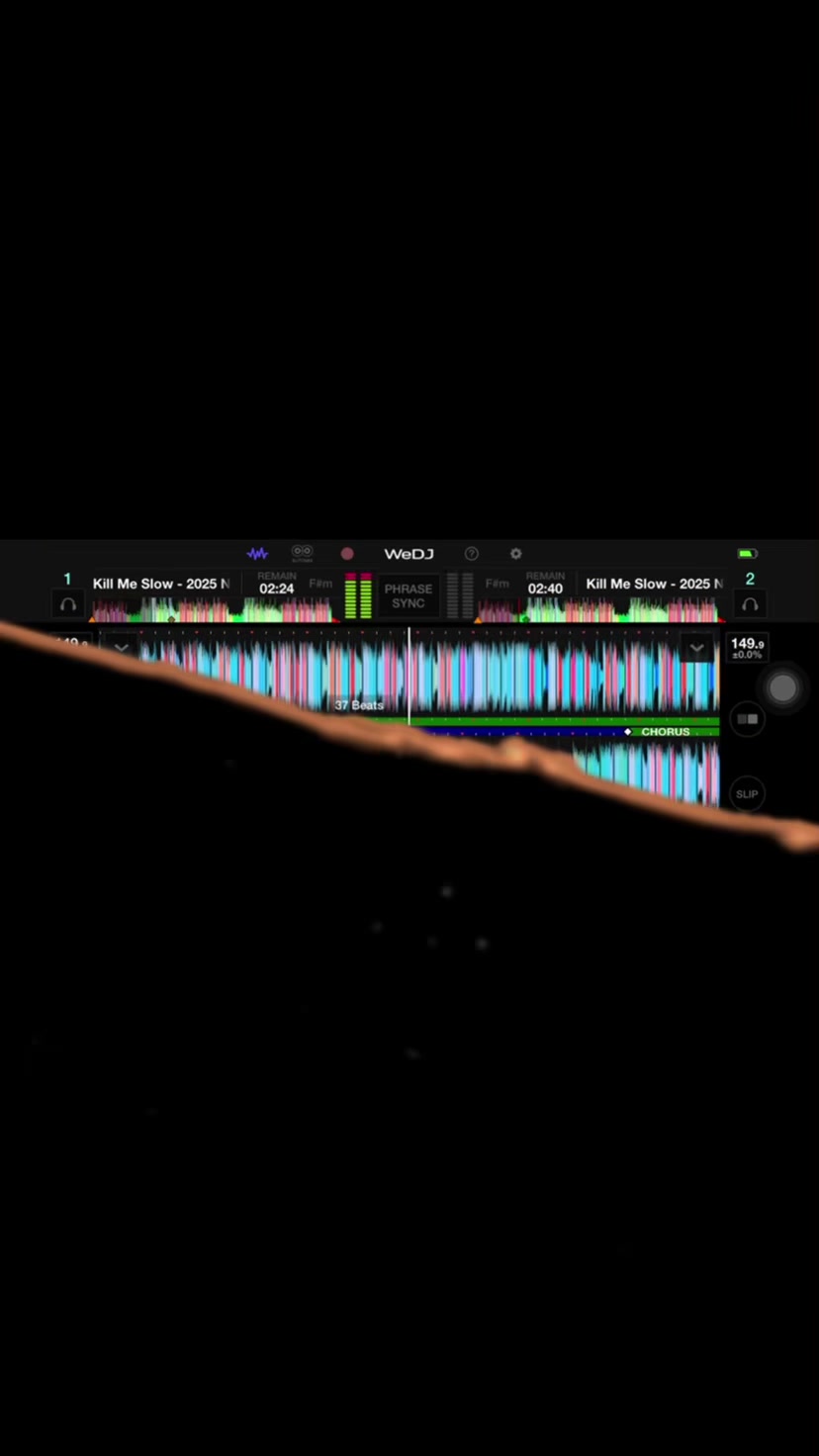Select deck number 2 label
819x1456 pixels.
coord(750,579)
